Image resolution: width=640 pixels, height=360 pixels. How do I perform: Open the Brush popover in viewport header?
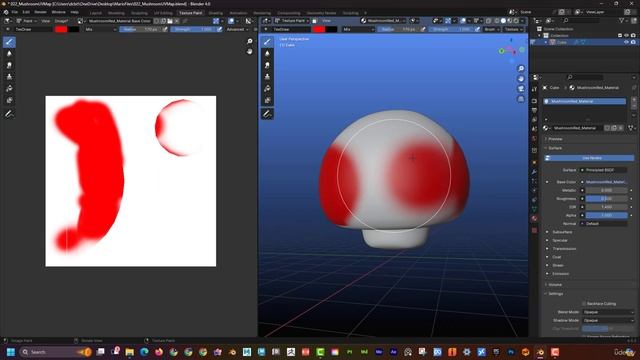tap(491, 29)
